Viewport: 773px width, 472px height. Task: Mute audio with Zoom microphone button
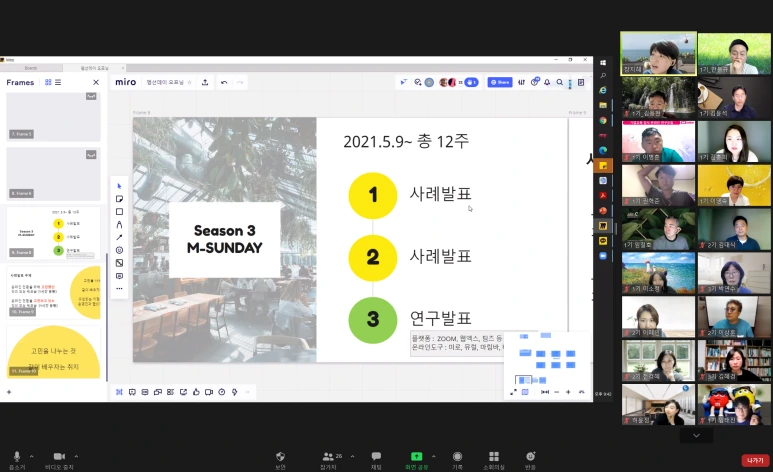[17, 460]
